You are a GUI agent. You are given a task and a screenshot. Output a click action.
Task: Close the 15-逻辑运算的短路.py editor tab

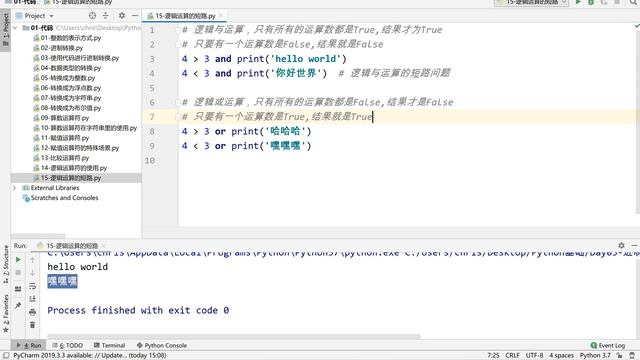[x=220, y=16]
